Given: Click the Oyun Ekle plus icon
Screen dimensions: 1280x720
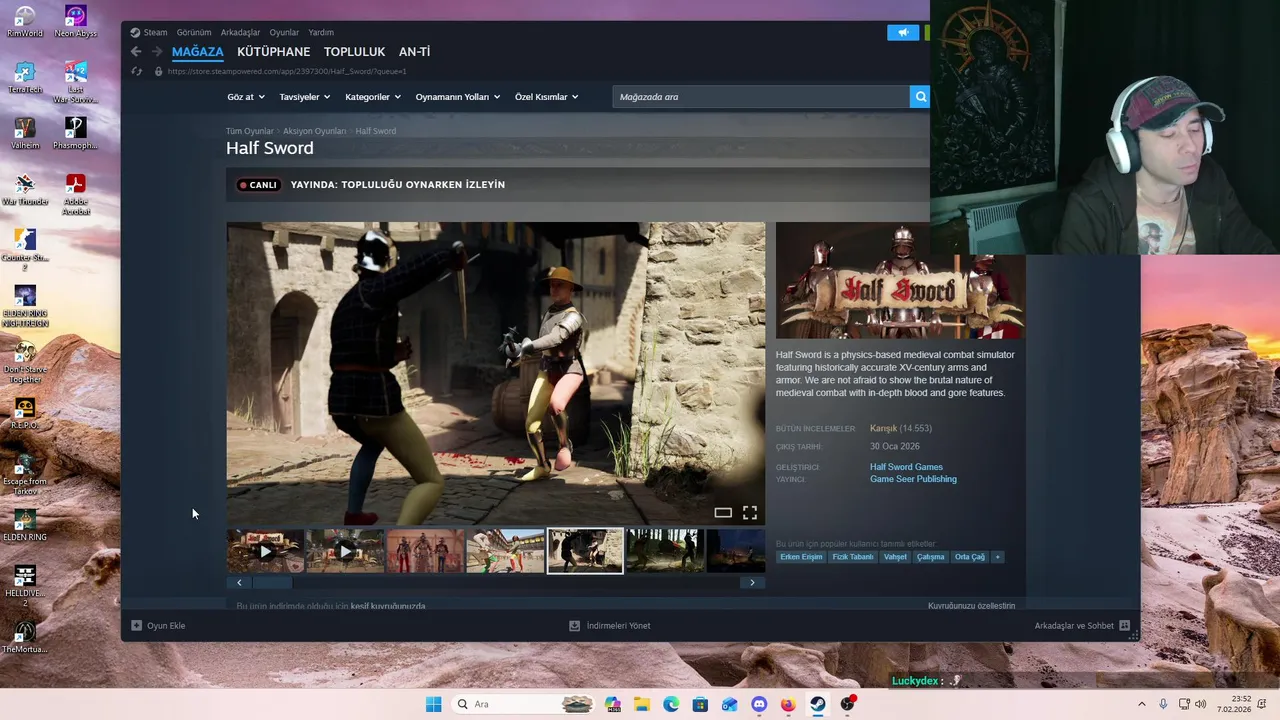Looking at the screenshot, I should (137, 626).
